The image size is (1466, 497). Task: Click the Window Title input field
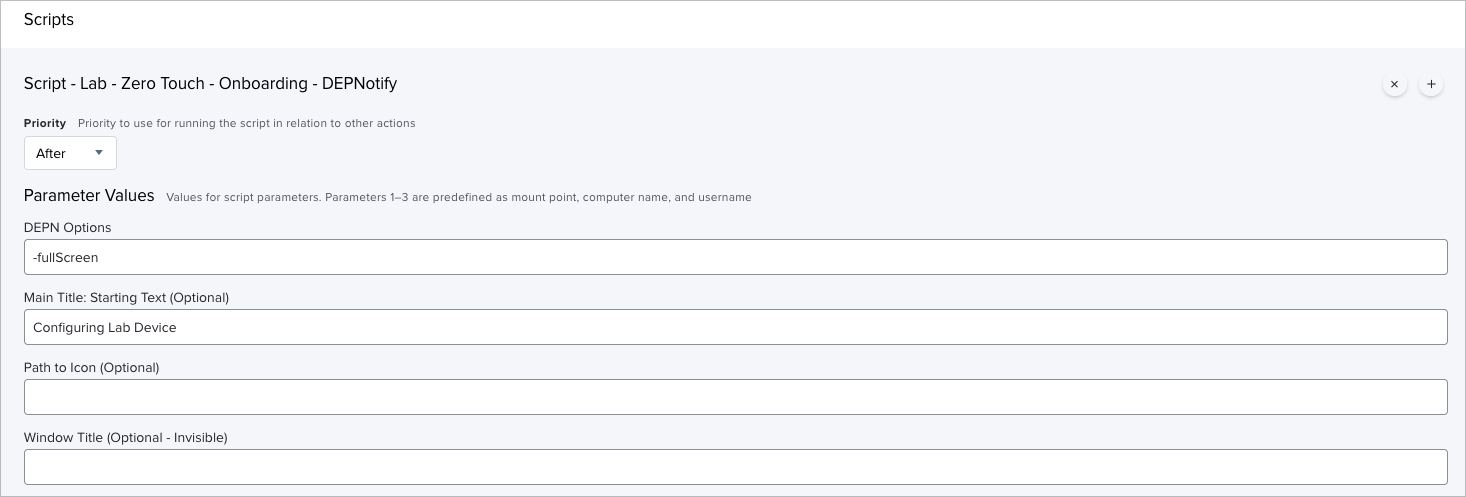735,467
